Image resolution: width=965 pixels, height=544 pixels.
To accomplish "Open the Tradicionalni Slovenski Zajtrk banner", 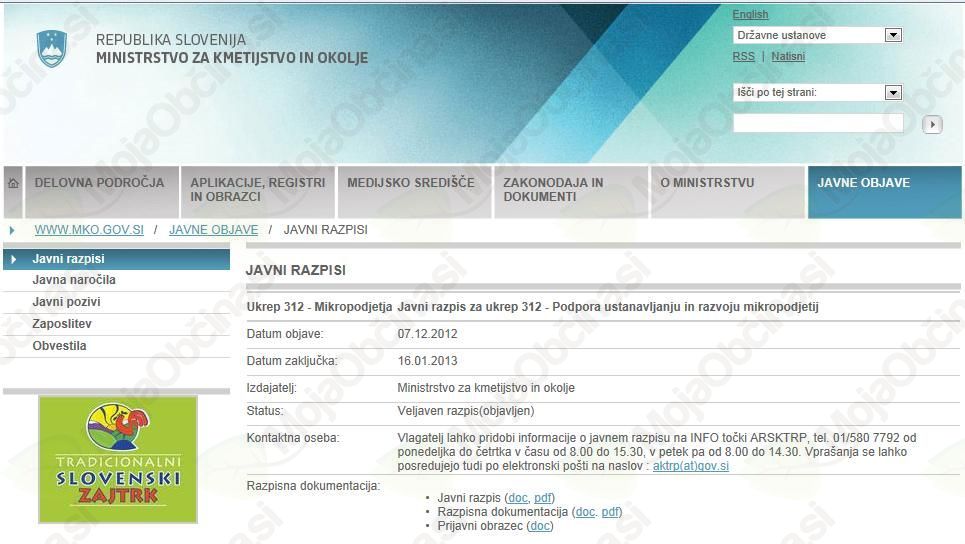I will pos(118,459).
